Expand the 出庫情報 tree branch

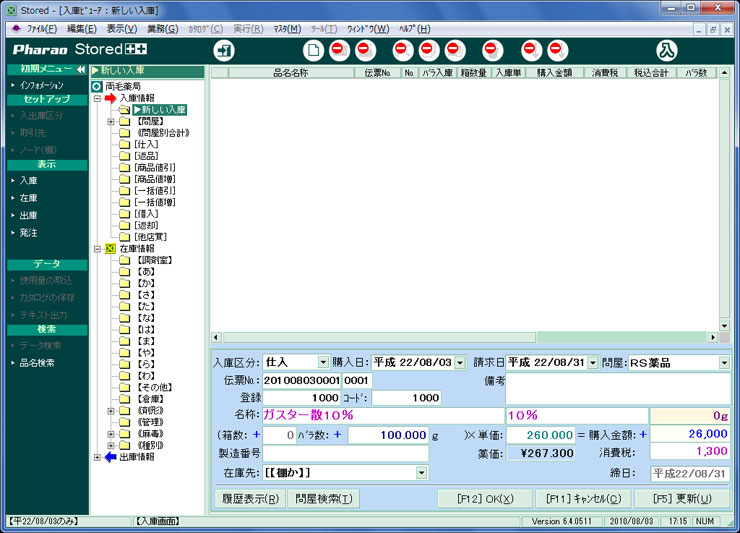tap(97, 457)
